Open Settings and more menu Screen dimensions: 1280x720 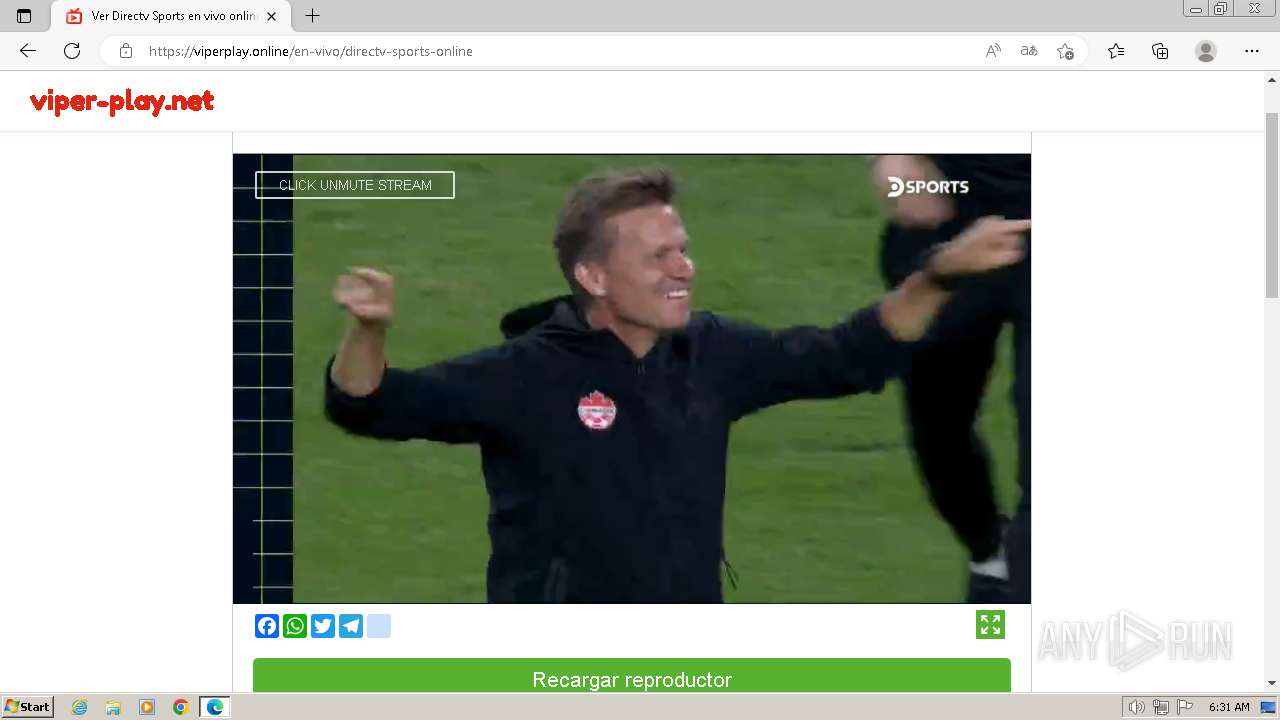click(1252, 51)
